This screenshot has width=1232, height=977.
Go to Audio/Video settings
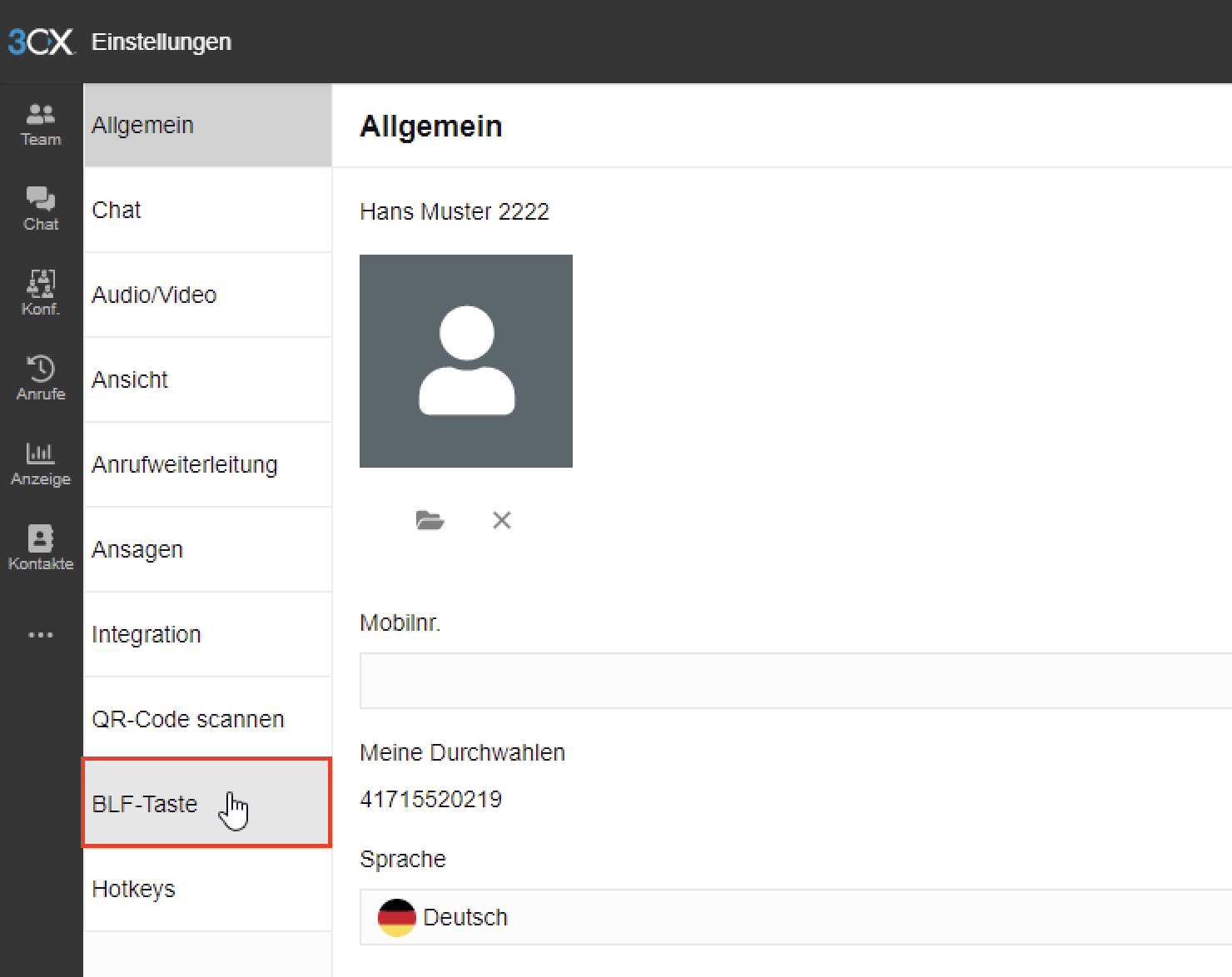[207, 295]
